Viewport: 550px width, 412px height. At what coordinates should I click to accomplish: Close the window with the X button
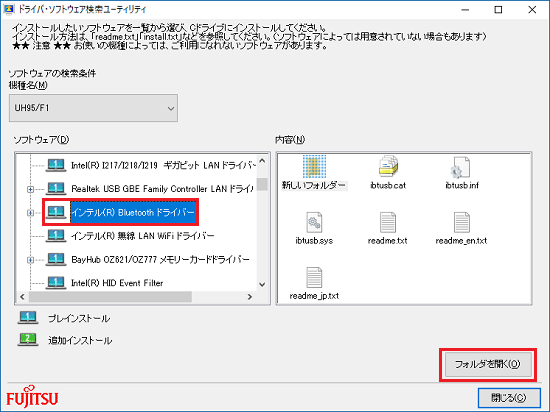(532, 10)
